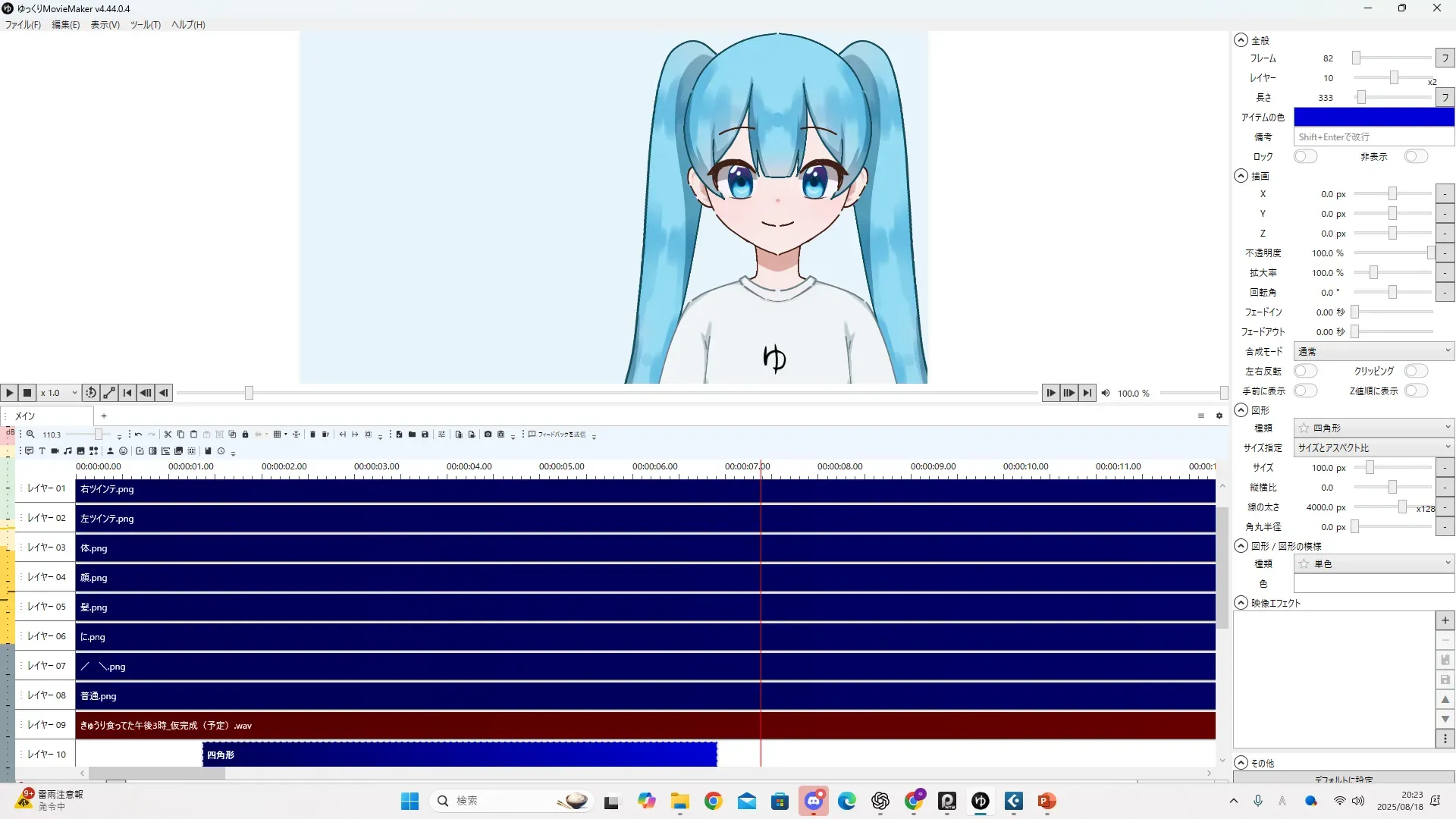This screenshot has width=1456, height=819.
Task: Click the scissors cut icon in timeline toolbar
Action: [168, 435]
